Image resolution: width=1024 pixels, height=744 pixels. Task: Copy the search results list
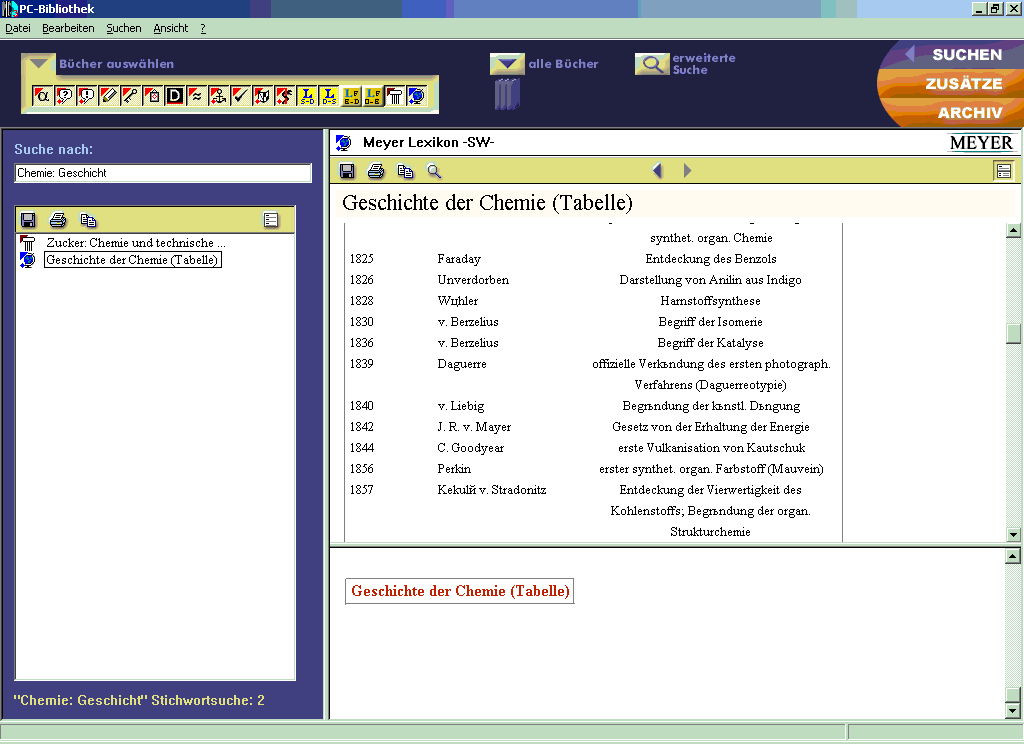click(88, 220)
